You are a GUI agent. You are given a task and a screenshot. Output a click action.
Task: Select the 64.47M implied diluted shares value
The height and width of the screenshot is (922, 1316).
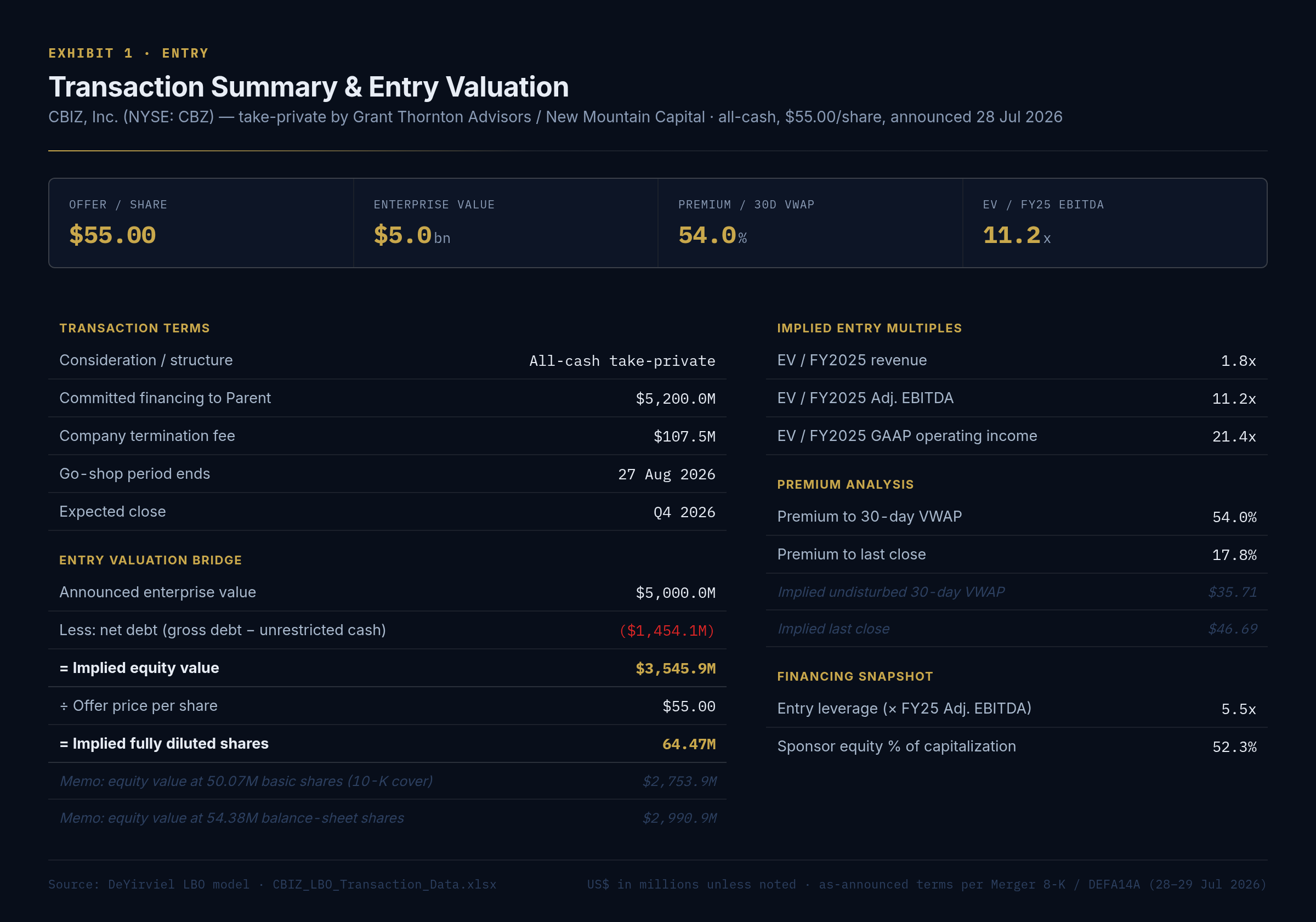[x=689, y=744]
